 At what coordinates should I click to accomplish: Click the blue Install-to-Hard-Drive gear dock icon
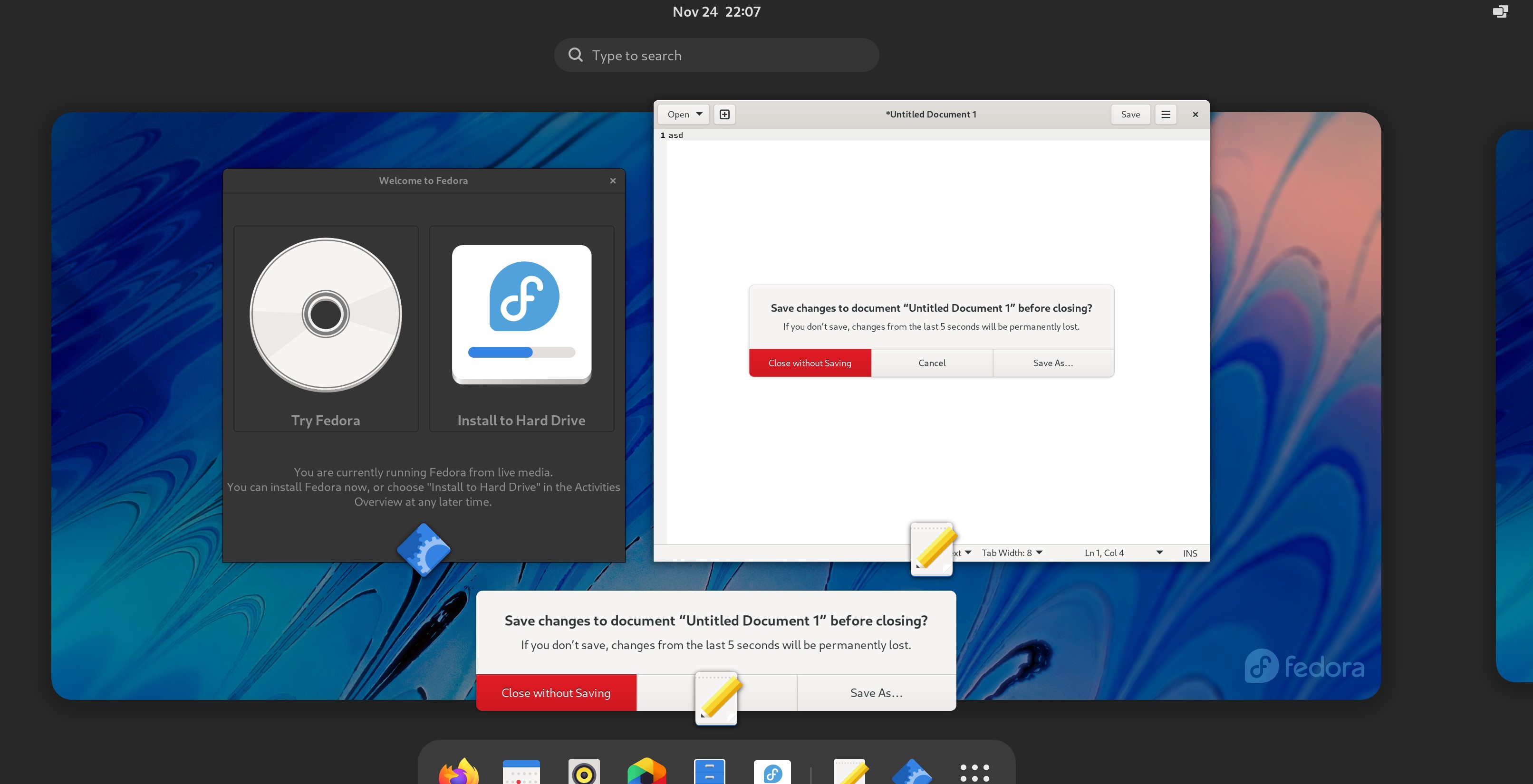click(x=912, y=773)
